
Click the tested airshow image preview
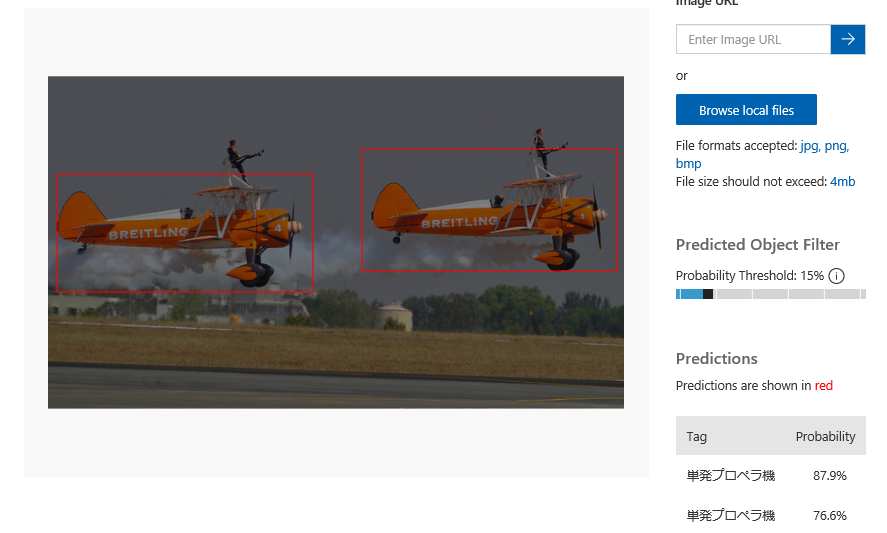pos(336,242)
